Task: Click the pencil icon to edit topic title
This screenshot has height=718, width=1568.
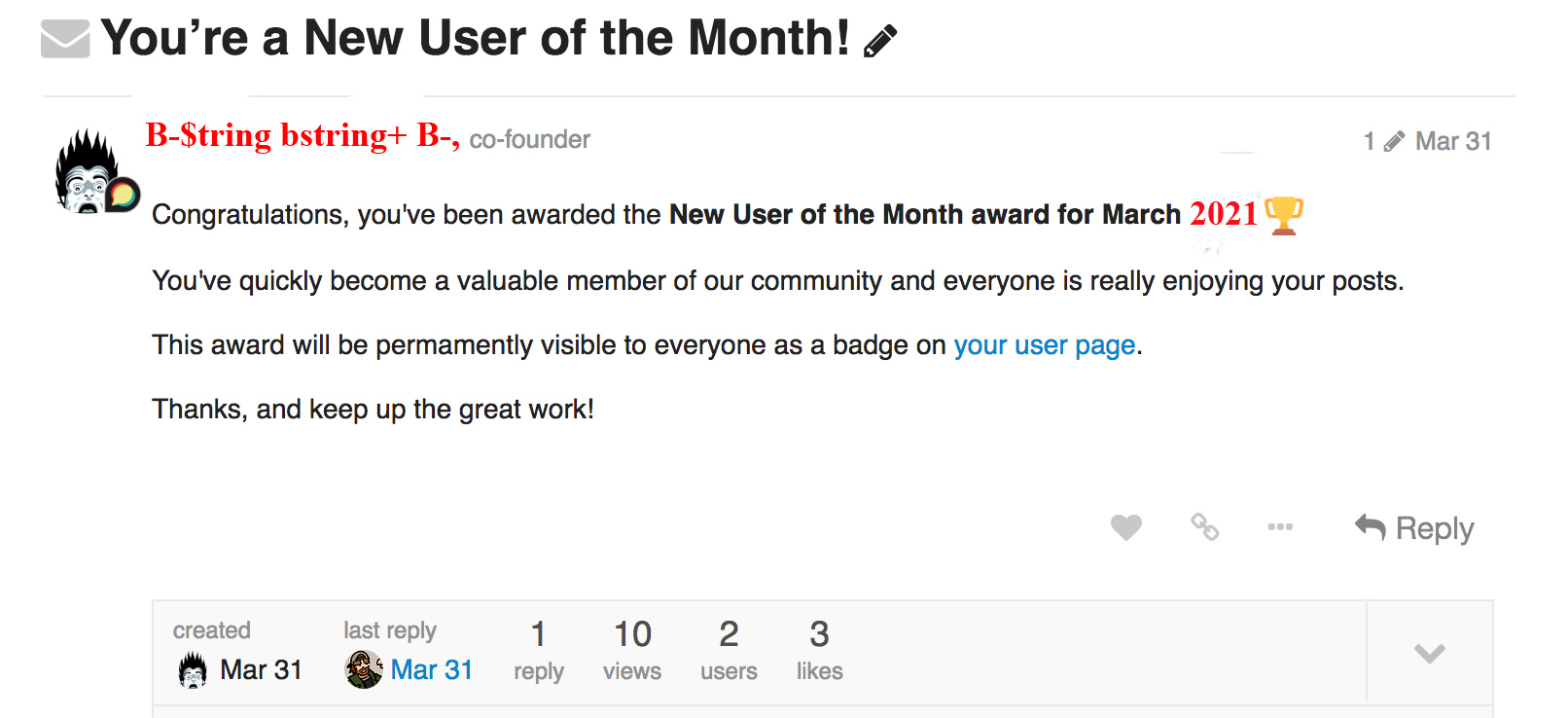Action: 880,42
